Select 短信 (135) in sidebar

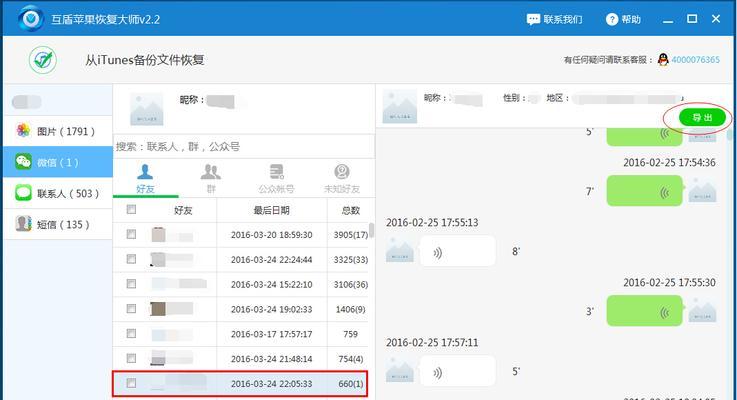(x=58, y=224)
